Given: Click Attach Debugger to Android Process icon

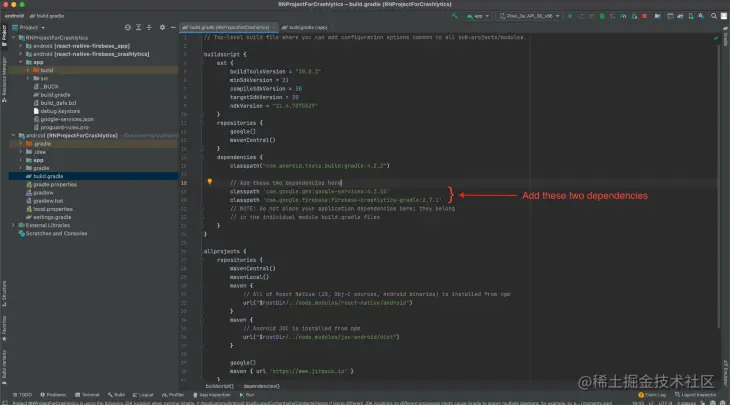Looking at the screenshot, I should (x=634, y=16).
